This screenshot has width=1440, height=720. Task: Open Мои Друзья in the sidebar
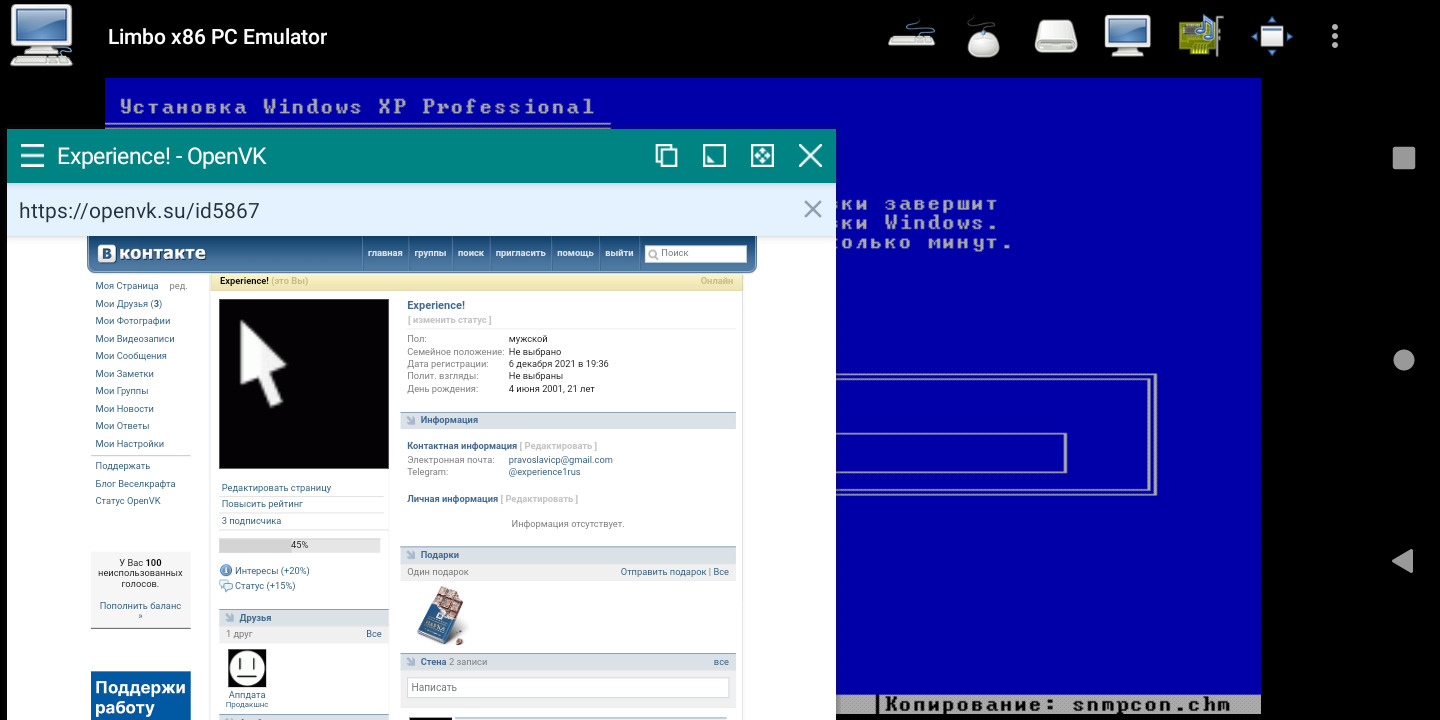pyautogui.click(x=128, y=304)
